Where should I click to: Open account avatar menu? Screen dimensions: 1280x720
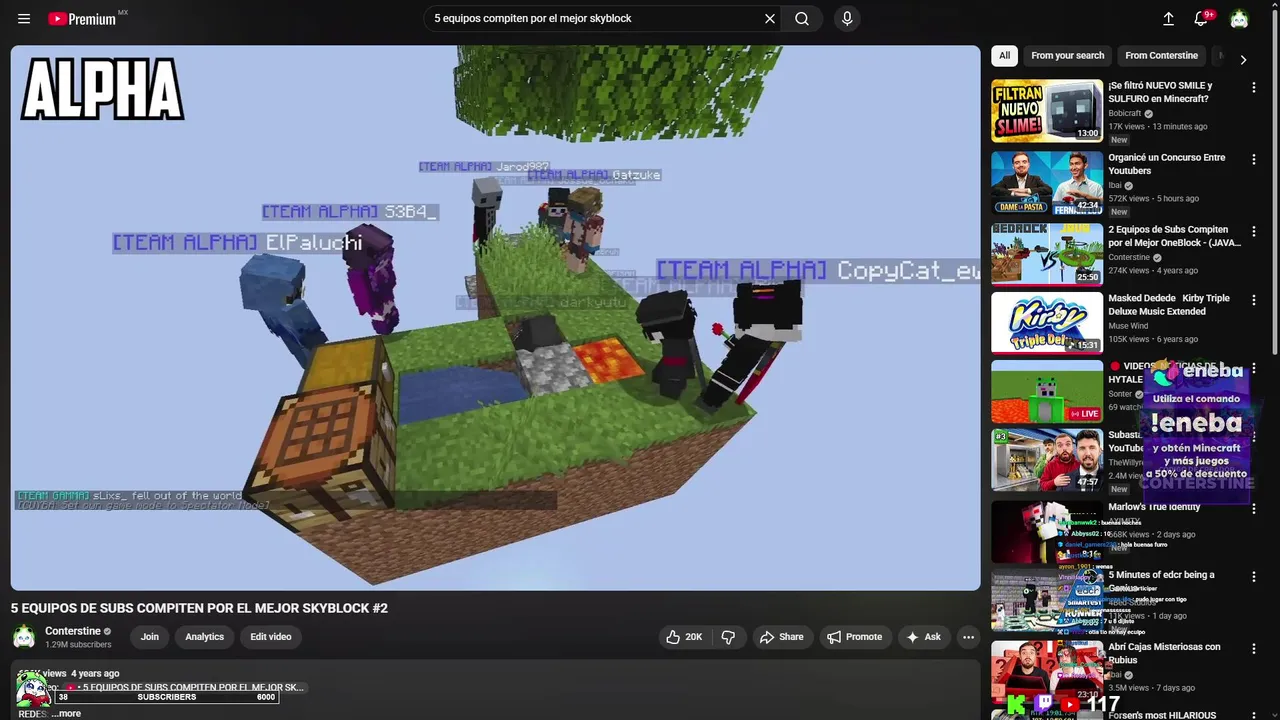point(1239,18)
